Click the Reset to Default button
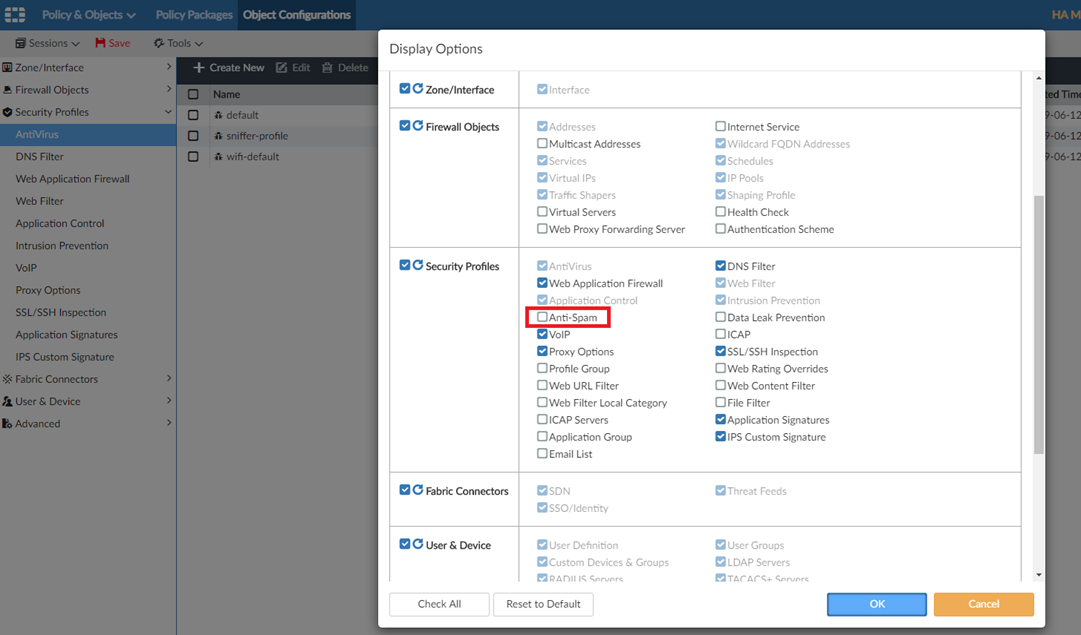1081x635 pixels. (x=543, y=604)
